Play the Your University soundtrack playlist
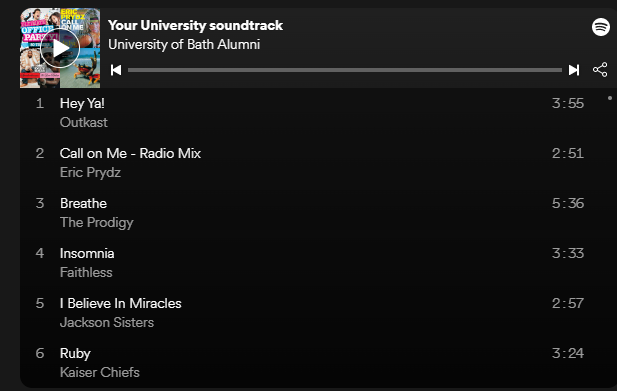617x391 pixels. click(x=60, y=48)
